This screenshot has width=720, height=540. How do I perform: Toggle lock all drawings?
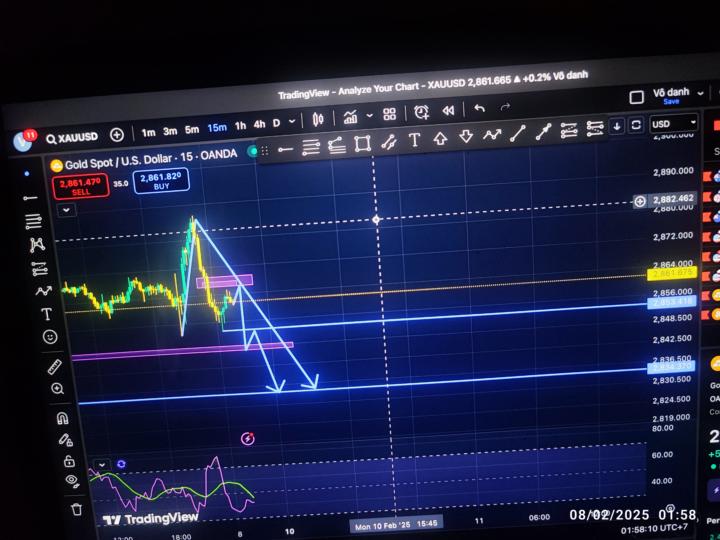pos(69,461)
